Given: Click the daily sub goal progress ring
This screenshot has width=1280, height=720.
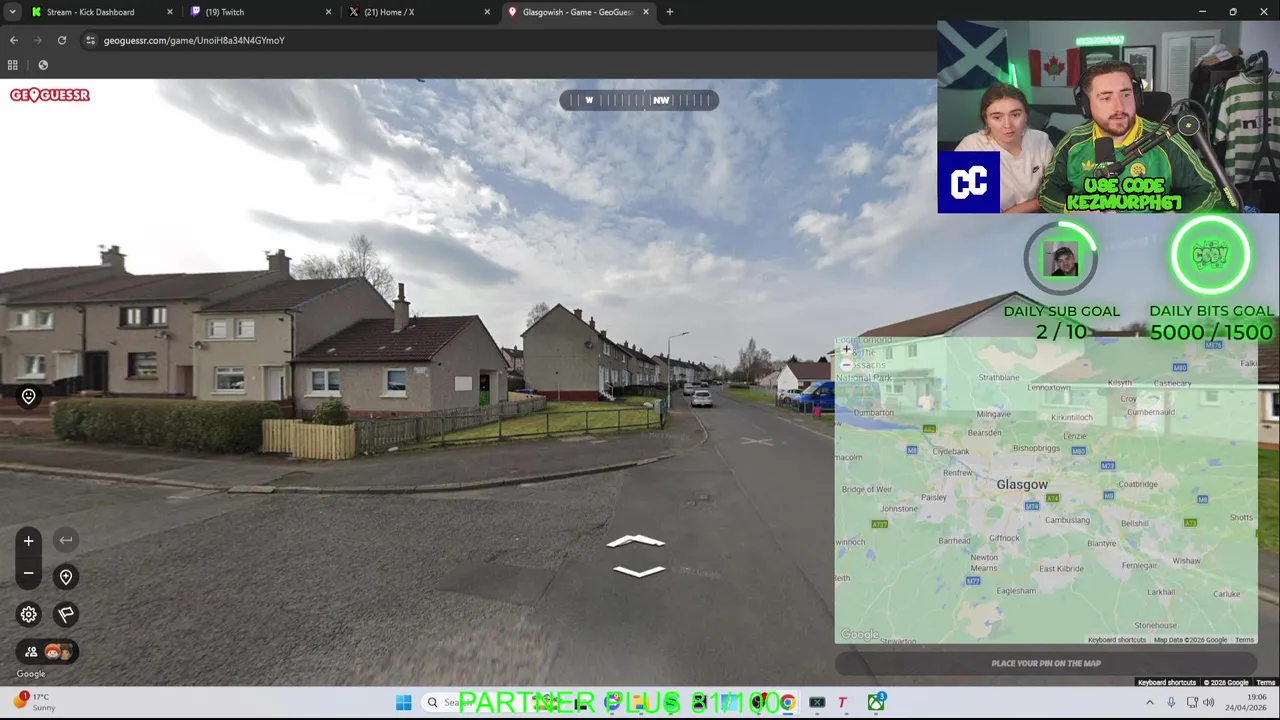Looking at the screenshot, I should click(1061, 259).
